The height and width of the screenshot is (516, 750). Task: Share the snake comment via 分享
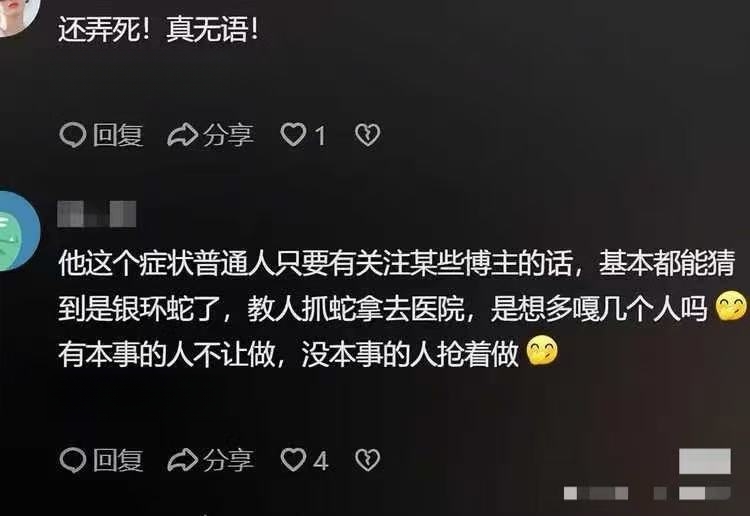(228, 460)
